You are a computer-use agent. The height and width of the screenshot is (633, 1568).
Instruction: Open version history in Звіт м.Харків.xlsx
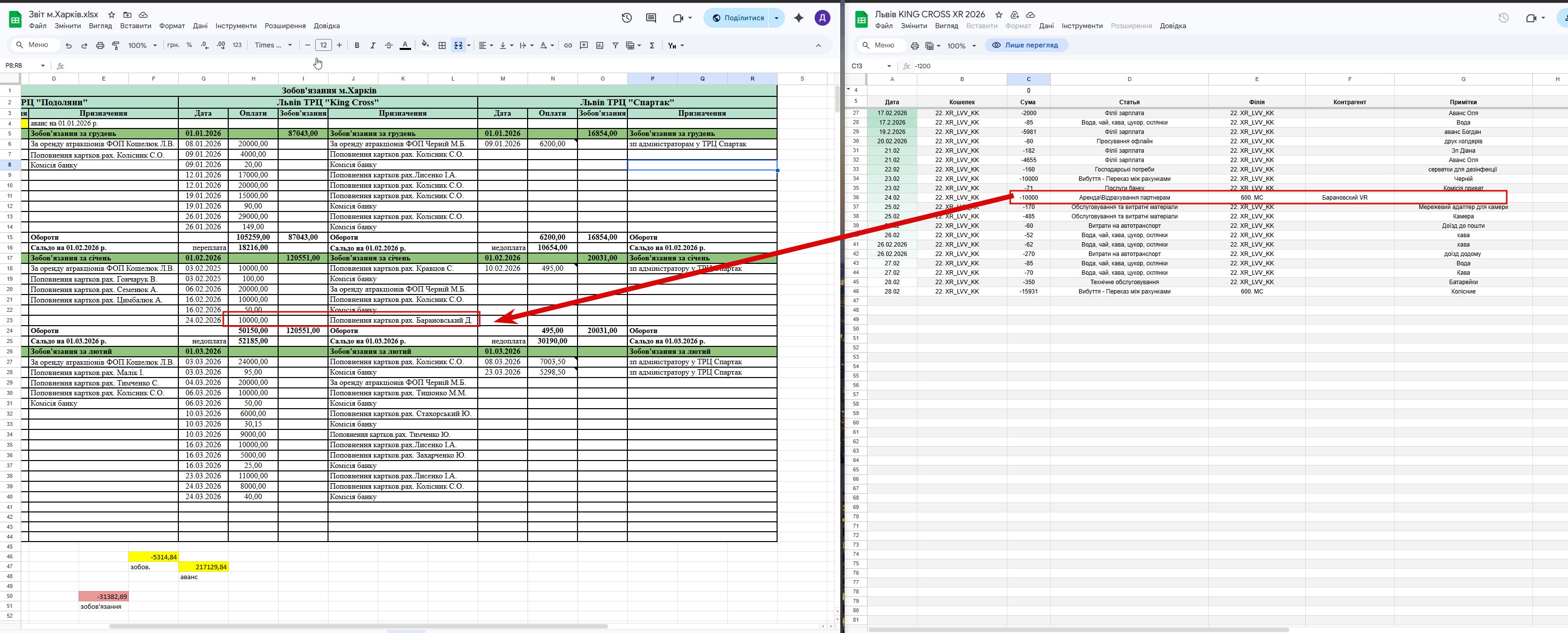click(x=626, y=18)
